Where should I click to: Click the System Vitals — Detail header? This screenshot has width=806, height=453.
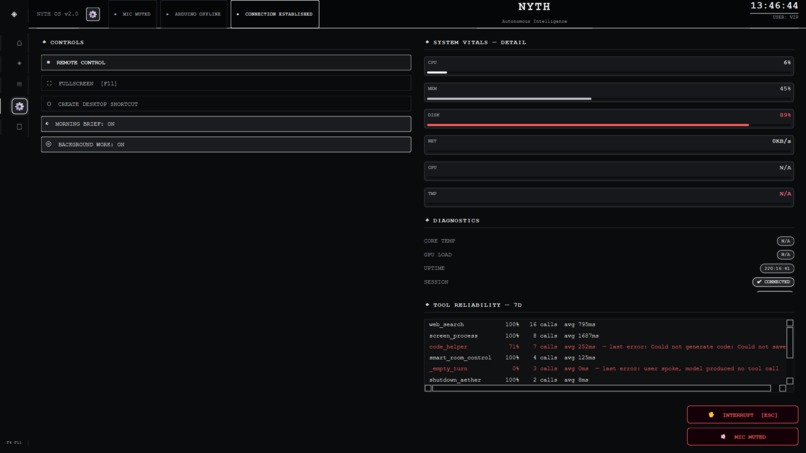click(480, 42)
